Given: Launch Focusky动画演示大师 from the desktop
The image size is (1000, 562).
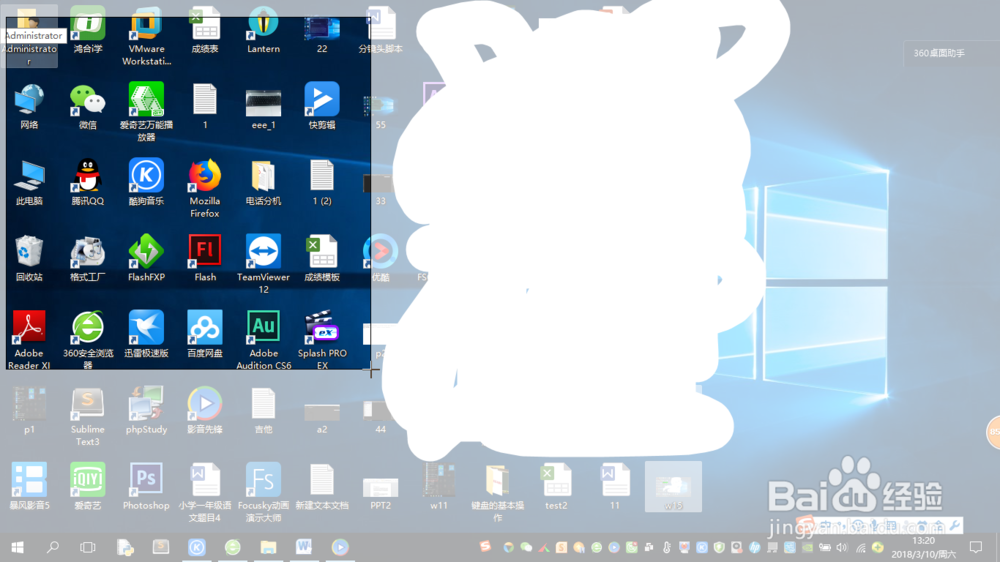Looking at the screenshot, I should pyautogui.click(x=263, y=492).
